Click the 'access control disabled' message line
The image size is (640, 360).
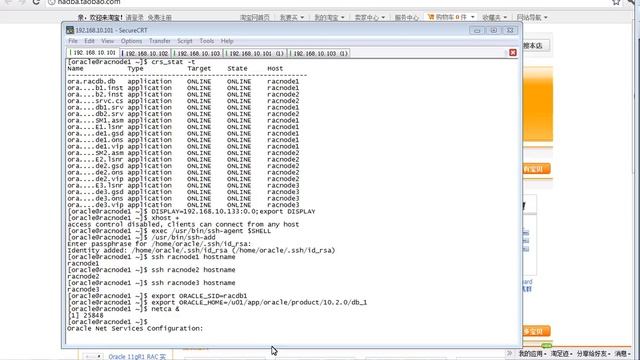pyautogui.click(x=183, y=224)
